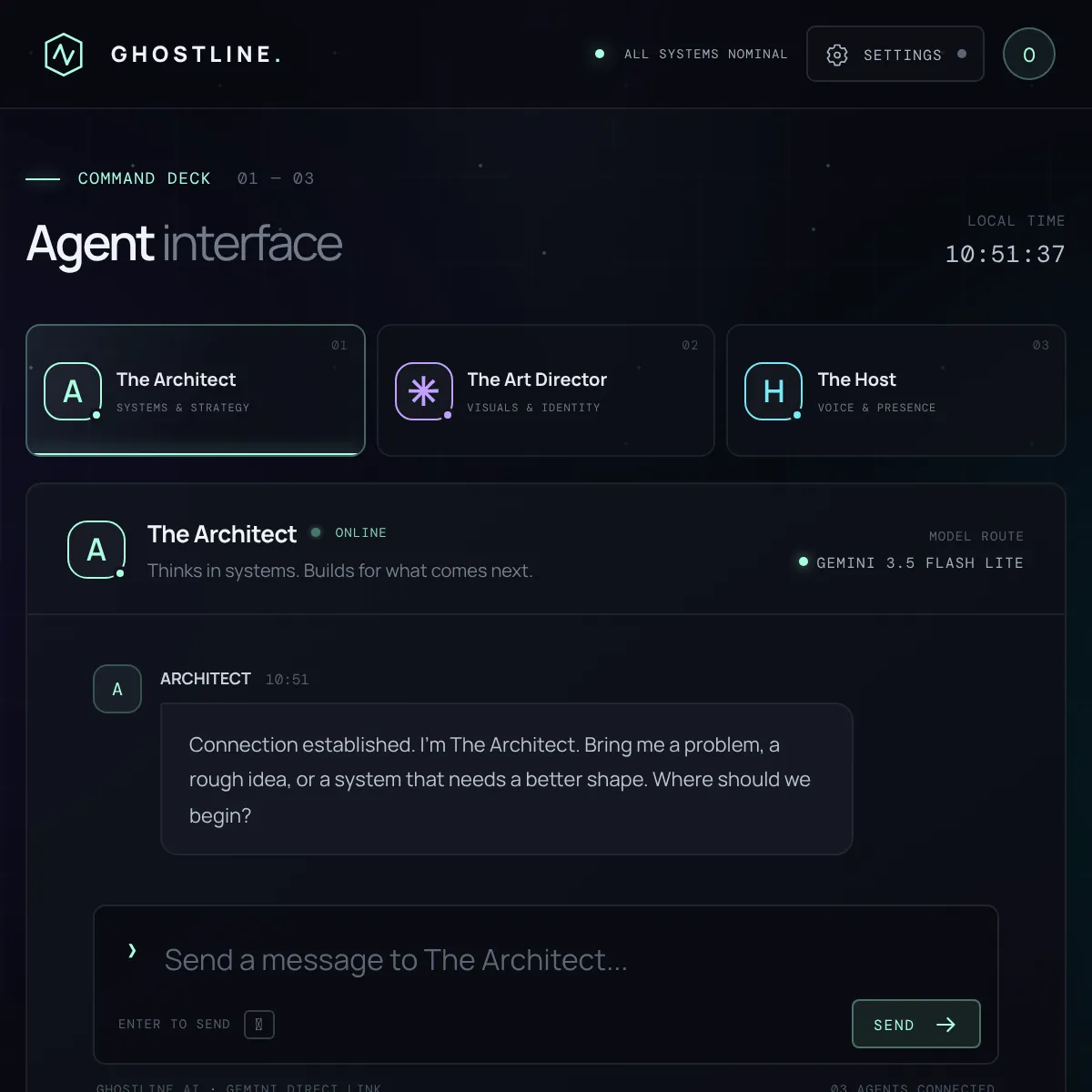Viewport: 1092px width, 1092px height.
Task: Click the settings gear icon
Action: pos(837,55)
